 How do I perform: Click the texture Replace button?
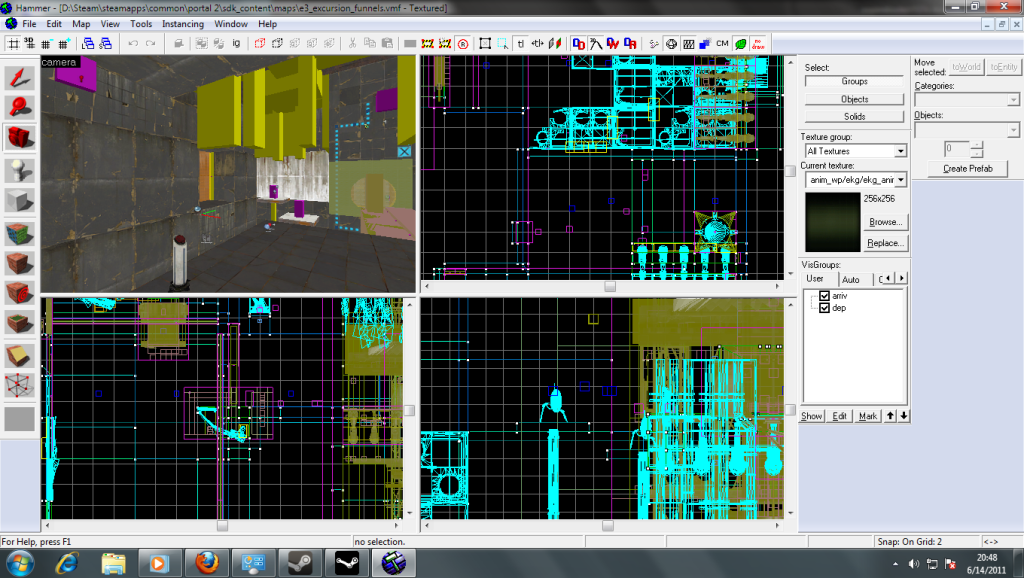tap(886, 243)
